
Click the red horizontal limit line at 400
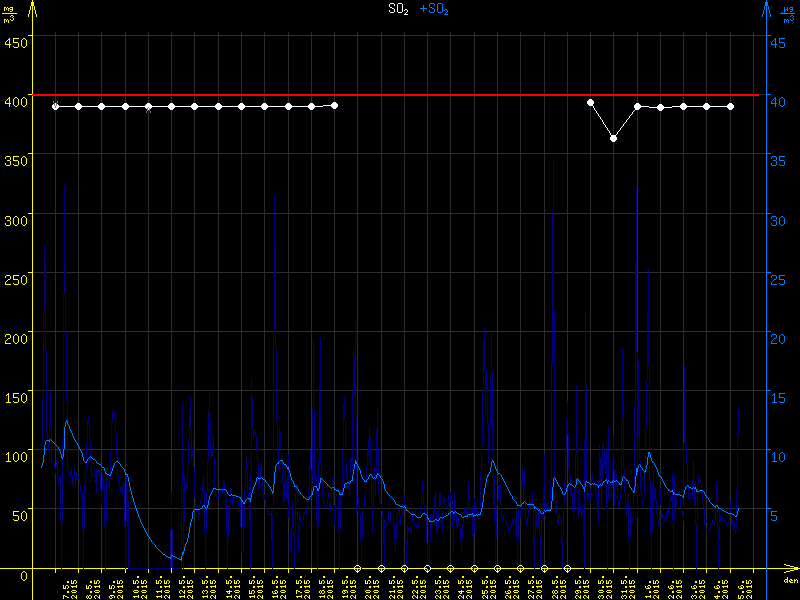[x=400, y=95]
